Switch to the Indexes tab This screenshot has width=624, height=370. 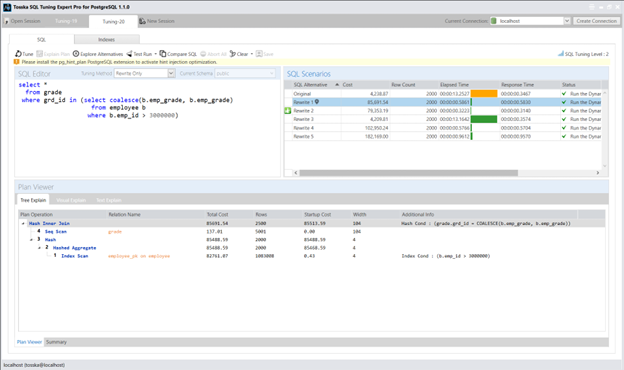coord(107,39)
